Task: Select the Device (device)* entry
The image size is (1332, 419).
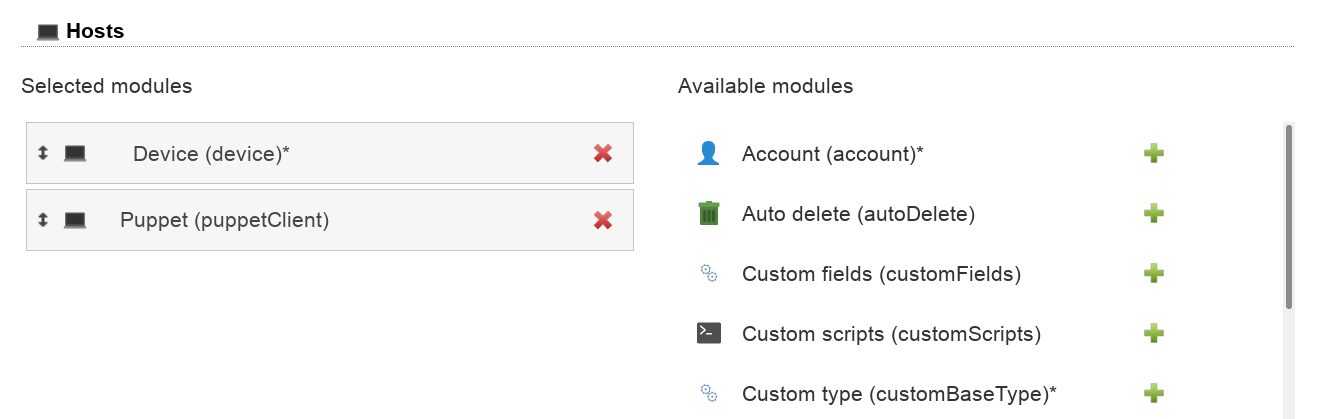Action: tap(211, 154)
